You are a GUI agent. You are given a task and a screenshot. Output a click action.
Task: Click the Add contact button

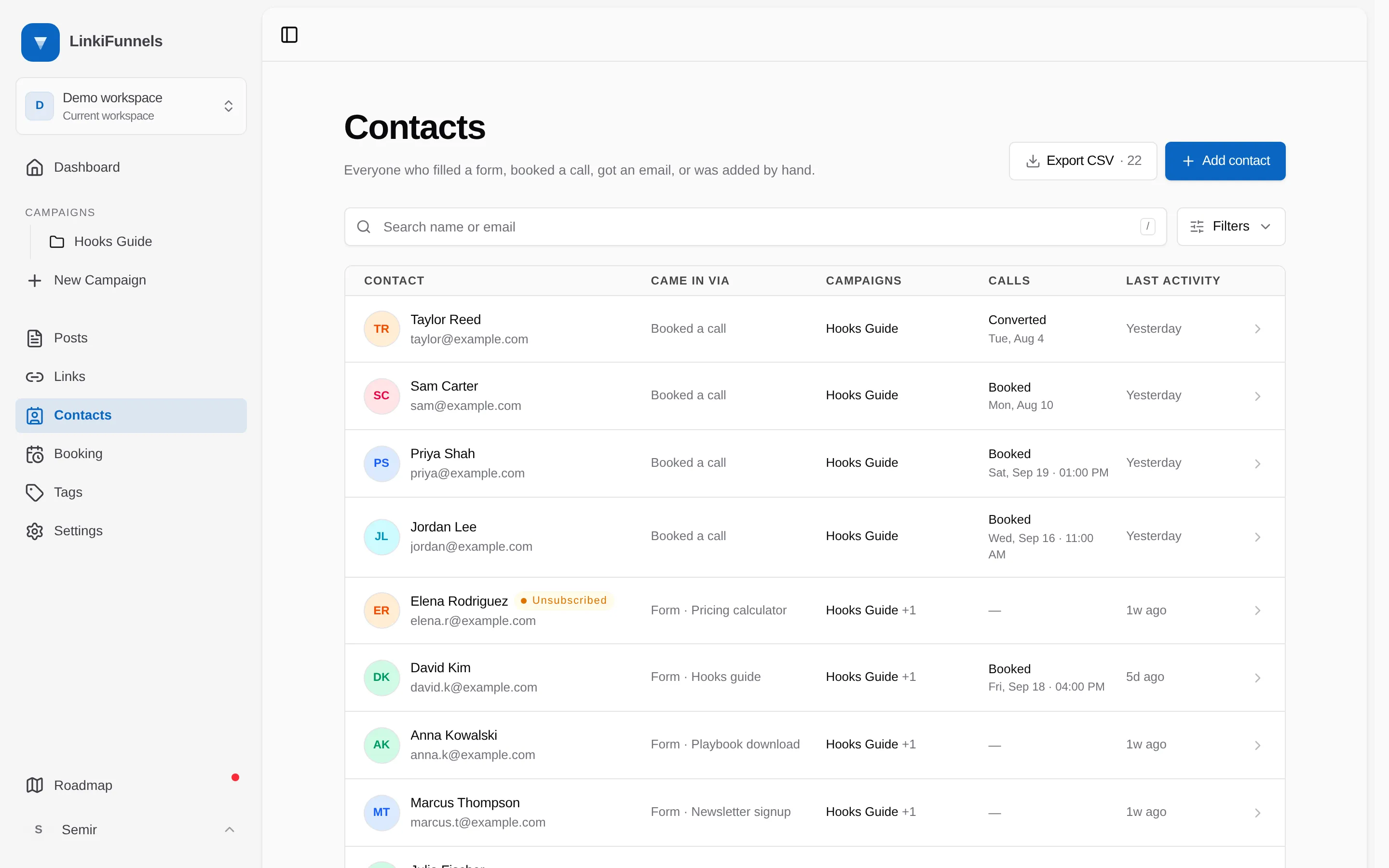click(1225, 161)
